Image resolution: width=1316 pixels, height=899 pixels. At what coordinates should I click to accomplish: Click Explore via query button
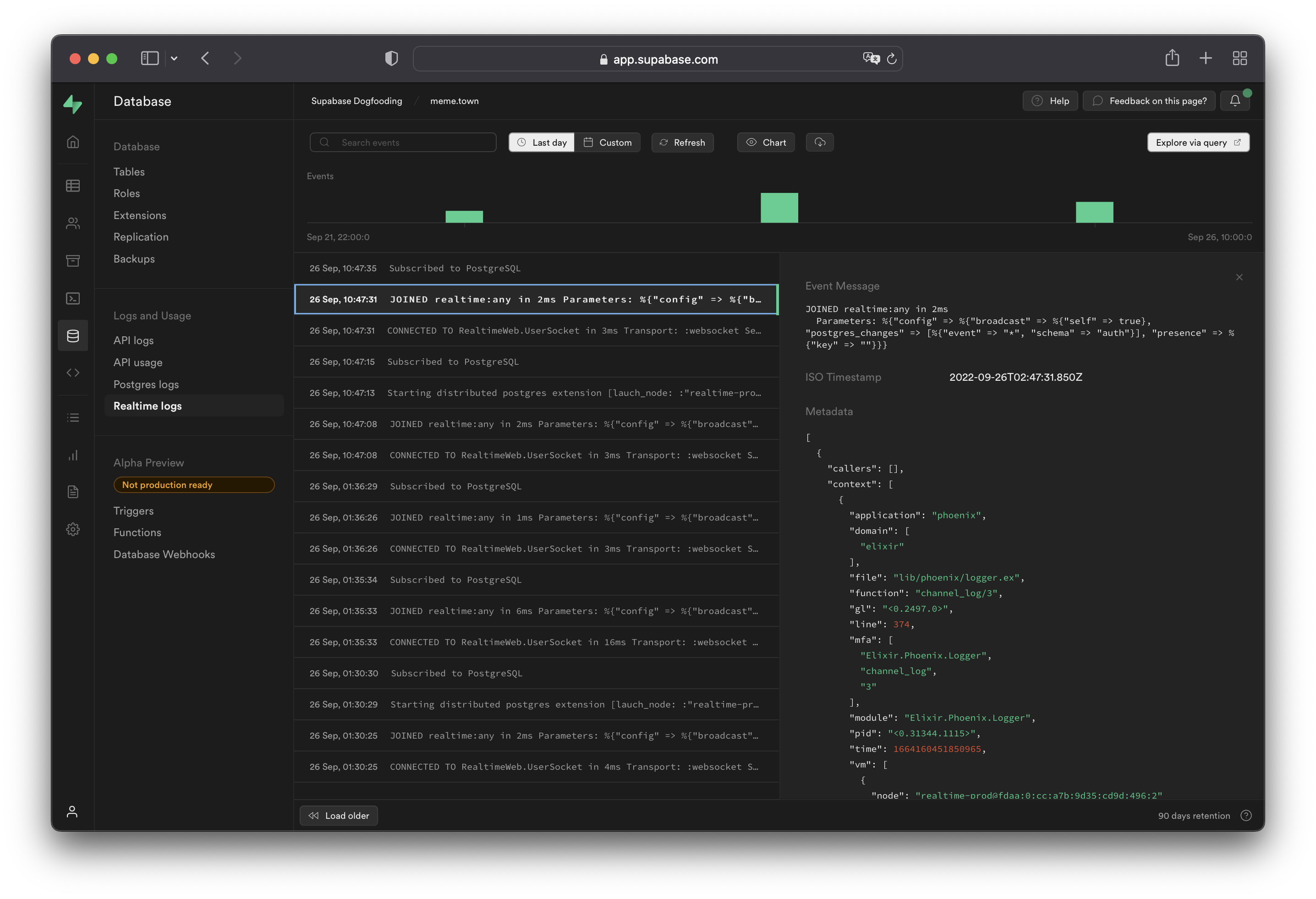1198,143
